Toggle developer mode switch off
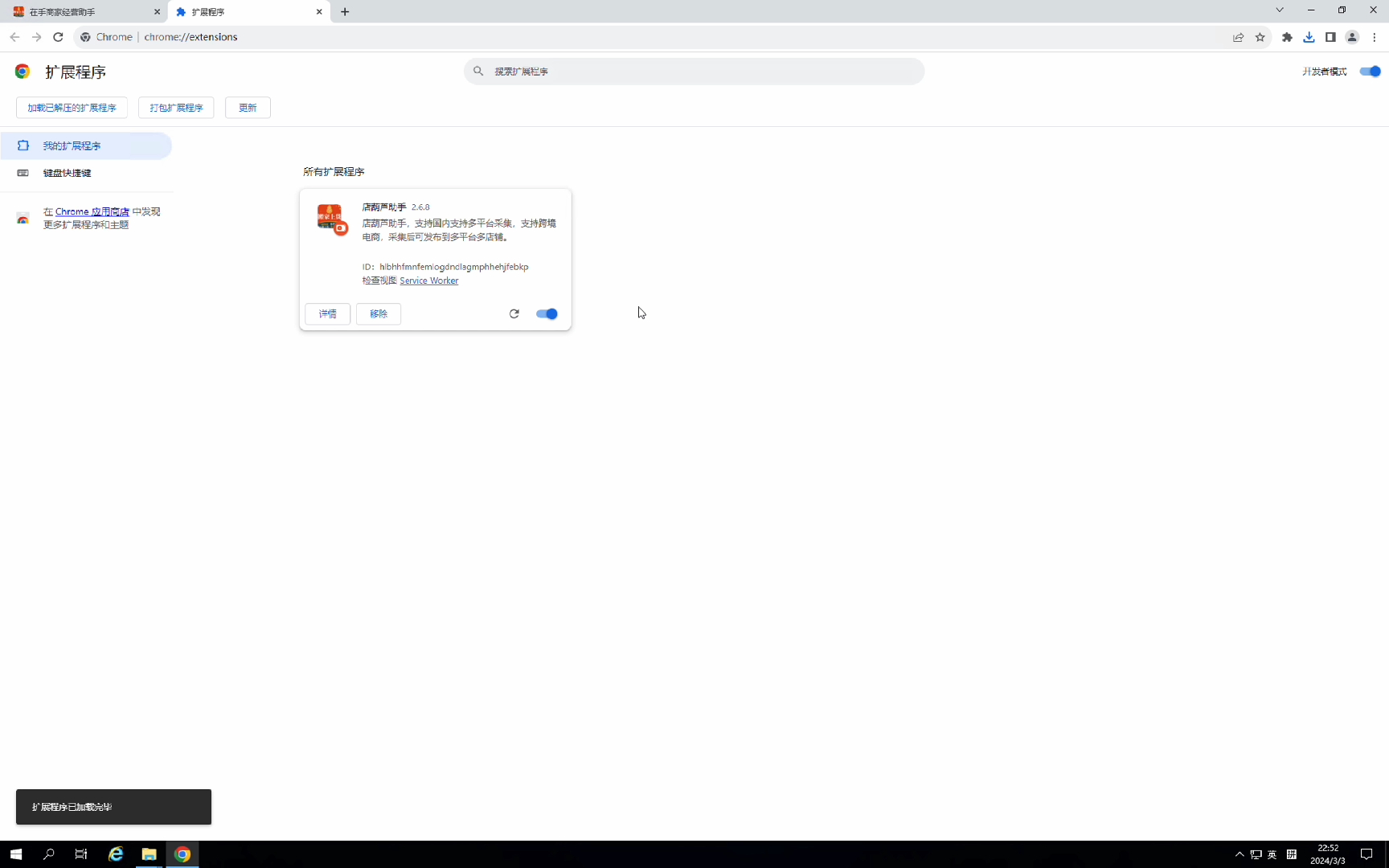This screenshot has height=868, width=1389. (x=1370, y=72)
